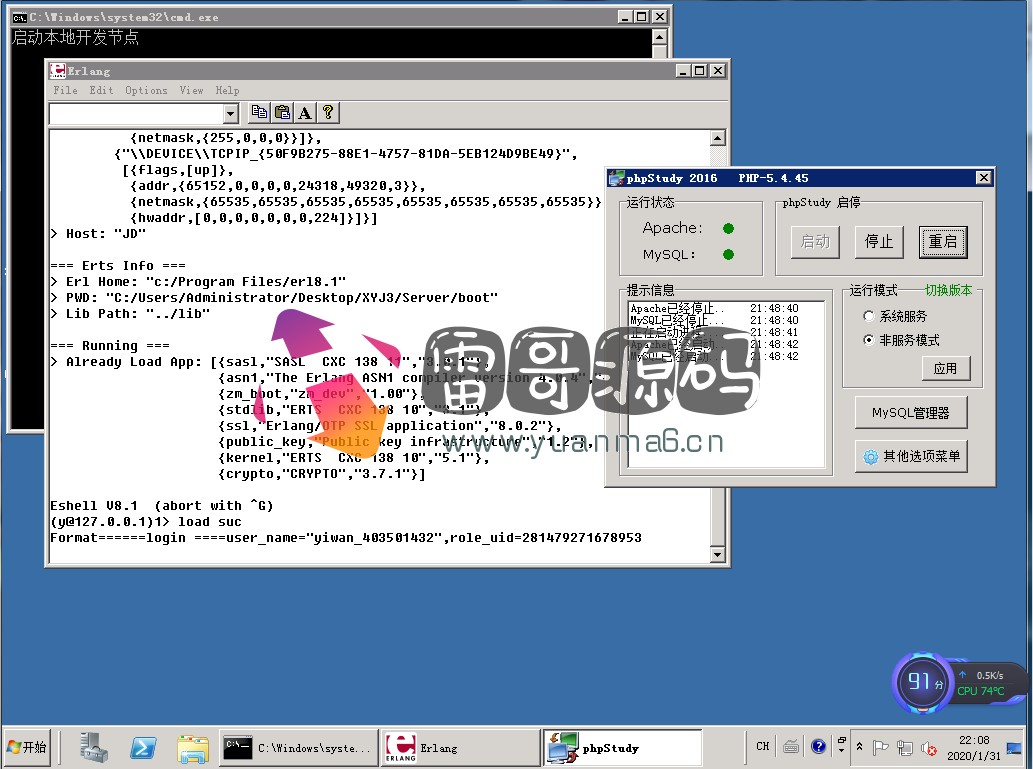This screenshot has width=1033, height=769.
Task: Click the 'Format======login' output line in Erlang shell
Action: tap(346, 538)
